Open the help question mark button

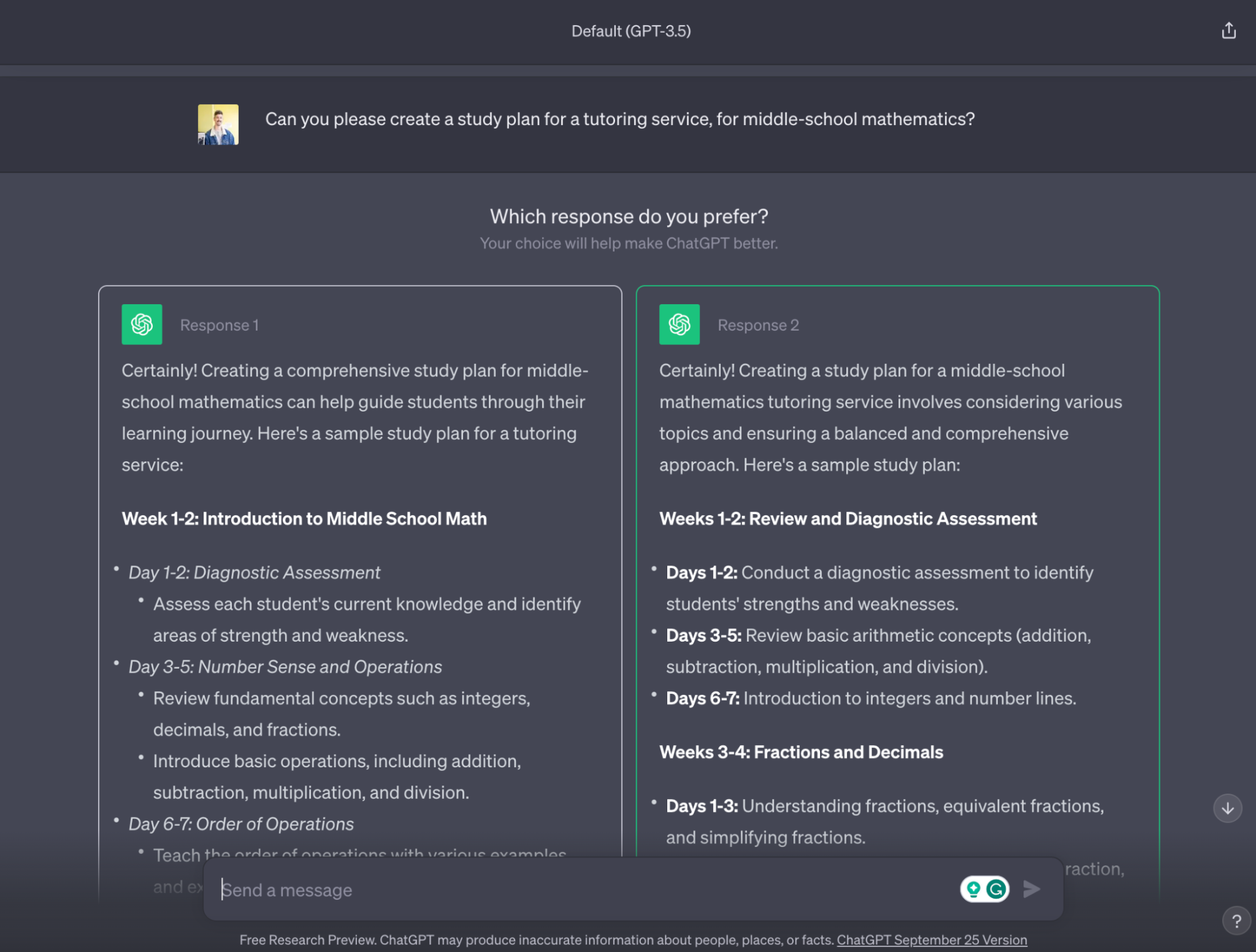coord(1237,921)
